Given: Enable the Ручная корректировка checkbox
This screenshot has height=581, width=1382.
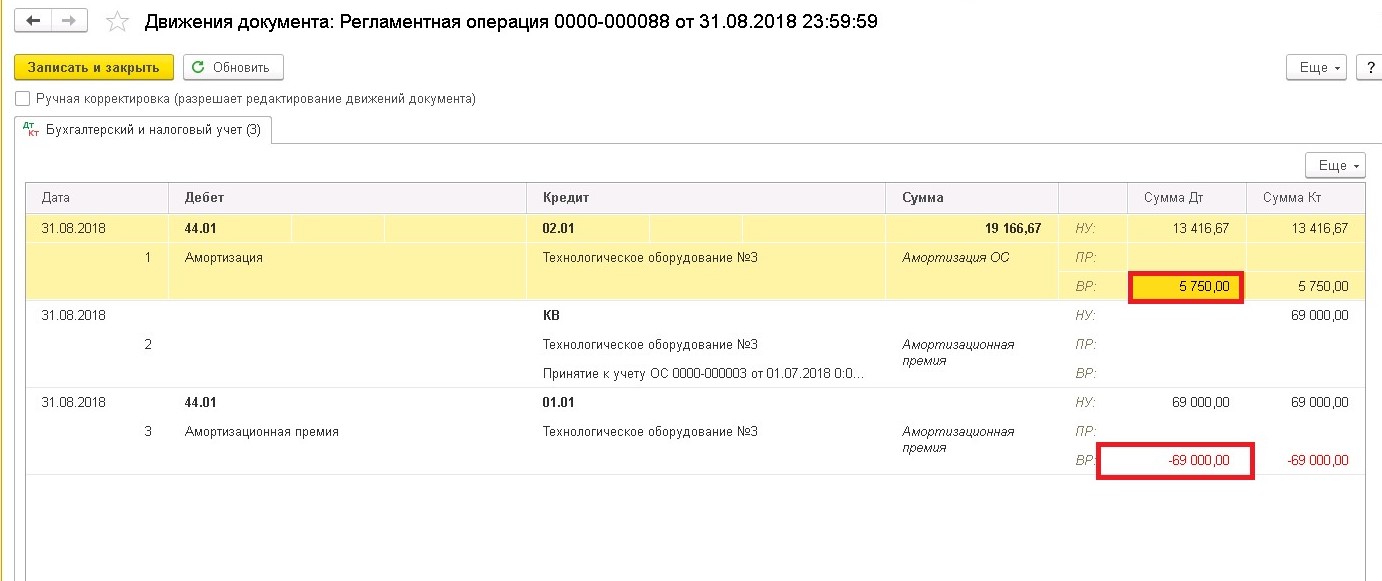Looking at the screenshot, I should tap(23, 99).
